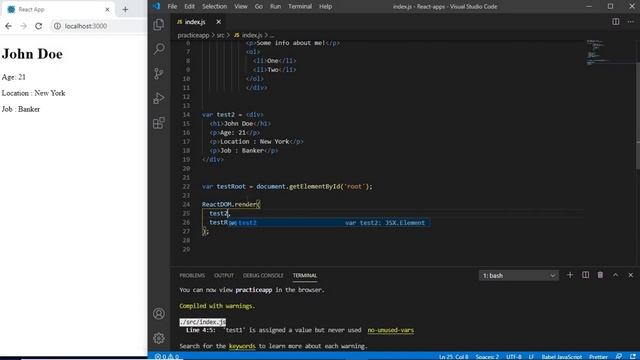640x360 pixels.
Task: View site information icon in address bar
Action: pos(58,26)
